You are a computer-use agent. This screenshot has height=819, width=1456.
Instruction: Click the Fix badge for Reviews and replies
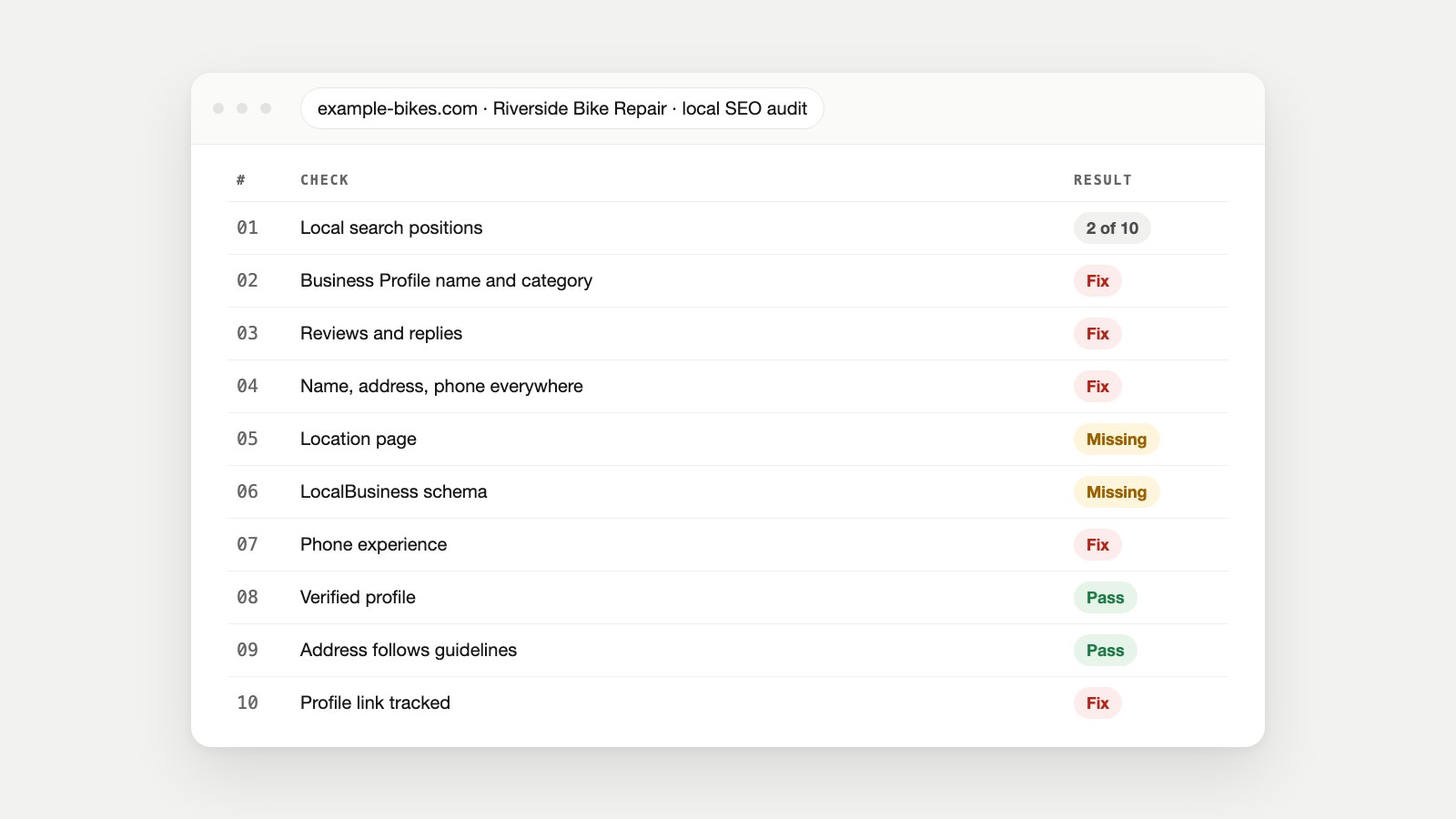[1097, 334]
